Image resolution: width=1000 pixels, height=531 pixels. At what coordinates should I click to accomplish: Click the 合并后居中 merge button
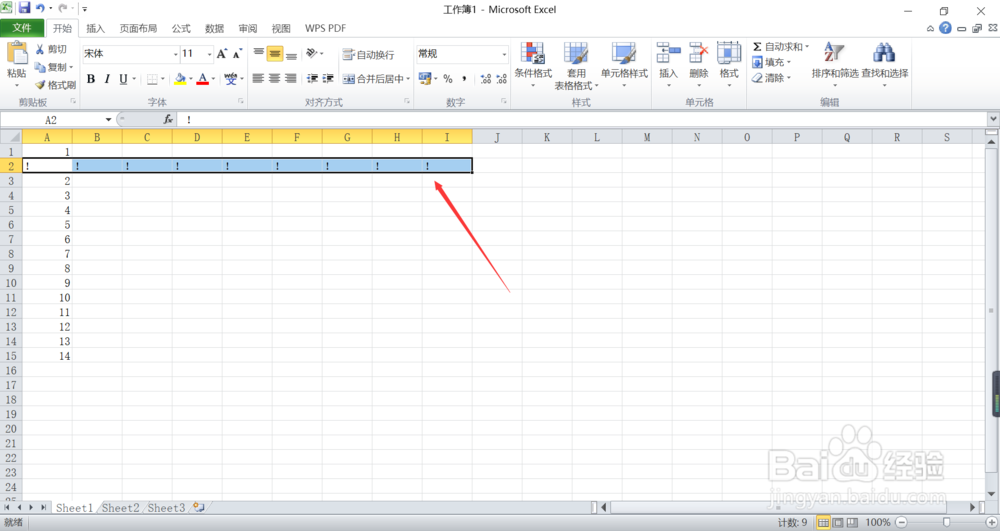(373, 78)
